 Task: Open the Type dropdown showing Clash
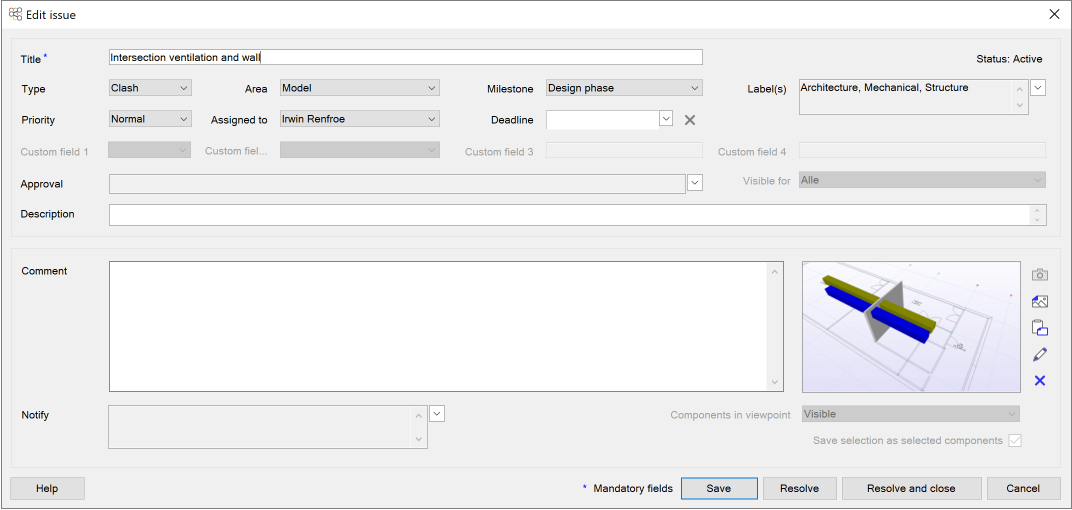[150, 88]
